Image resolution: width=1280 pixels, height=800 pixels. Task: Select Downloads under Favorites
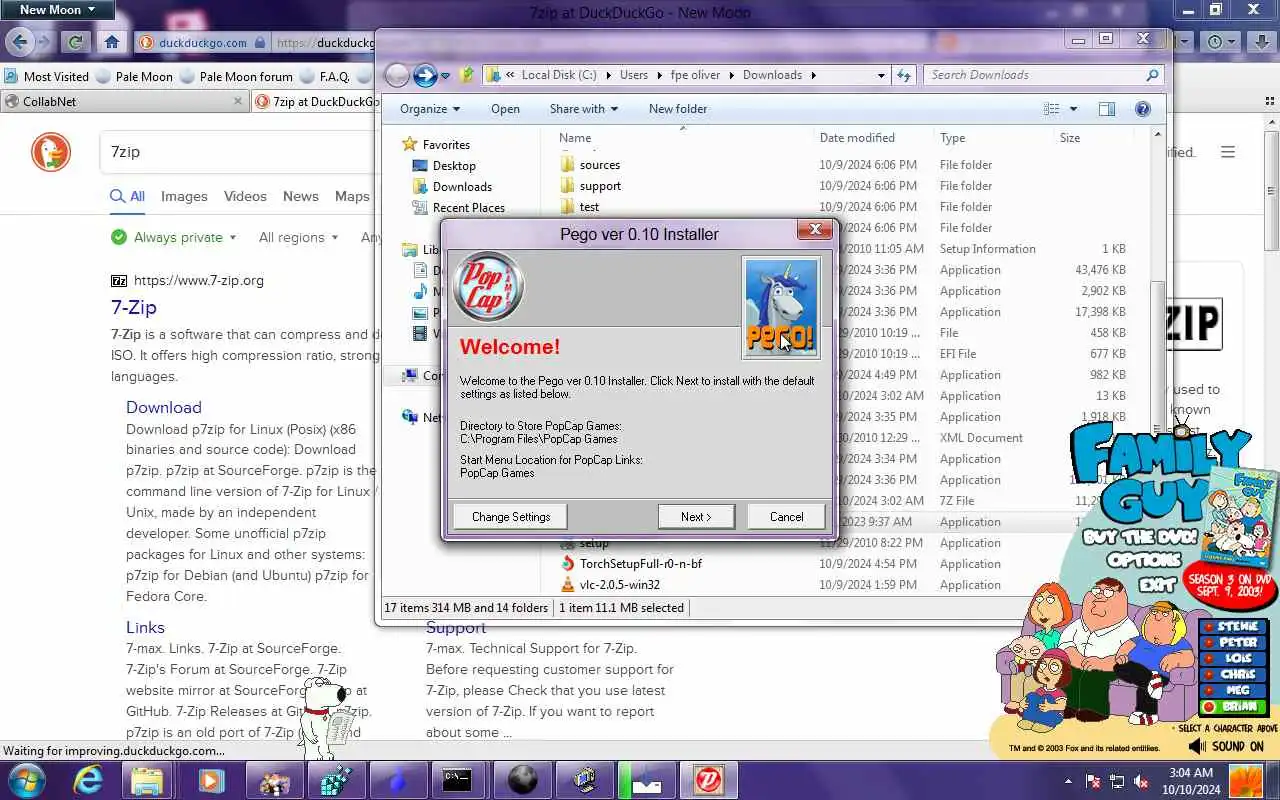click(462, 187)
